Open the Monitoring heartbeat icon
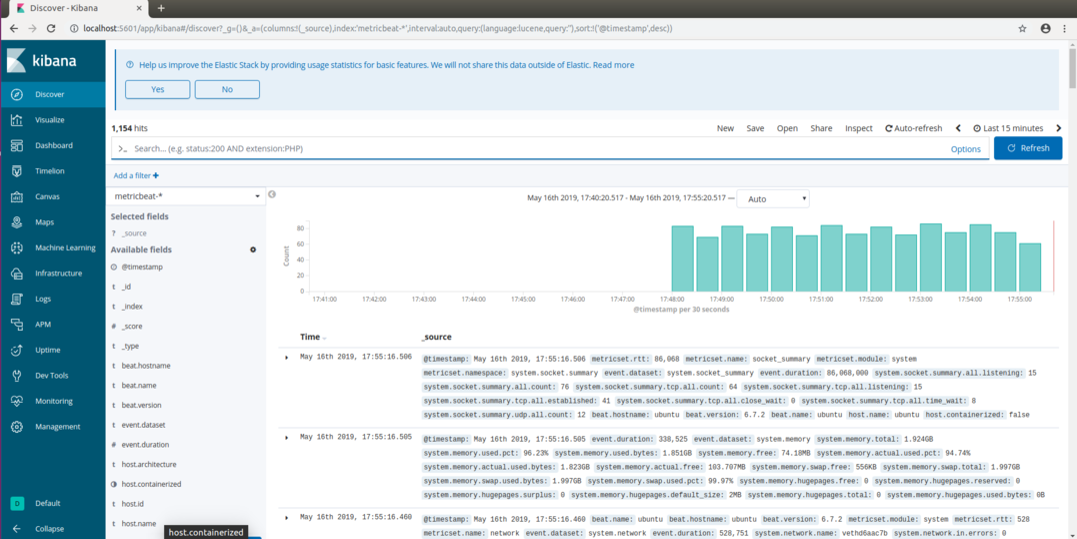1077x539 pixels. coord(17,401)
